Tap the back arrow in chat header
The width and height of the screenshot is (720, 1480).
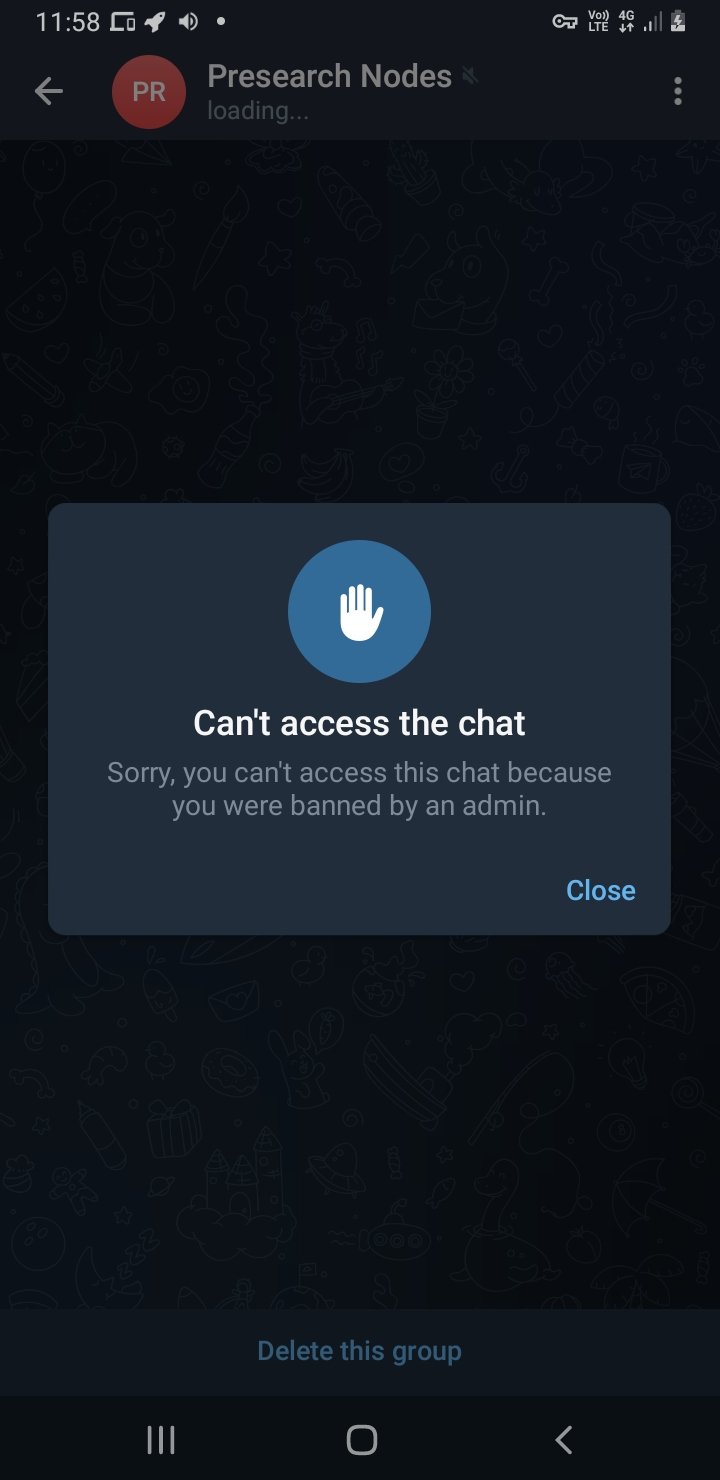tap(48, 92)
